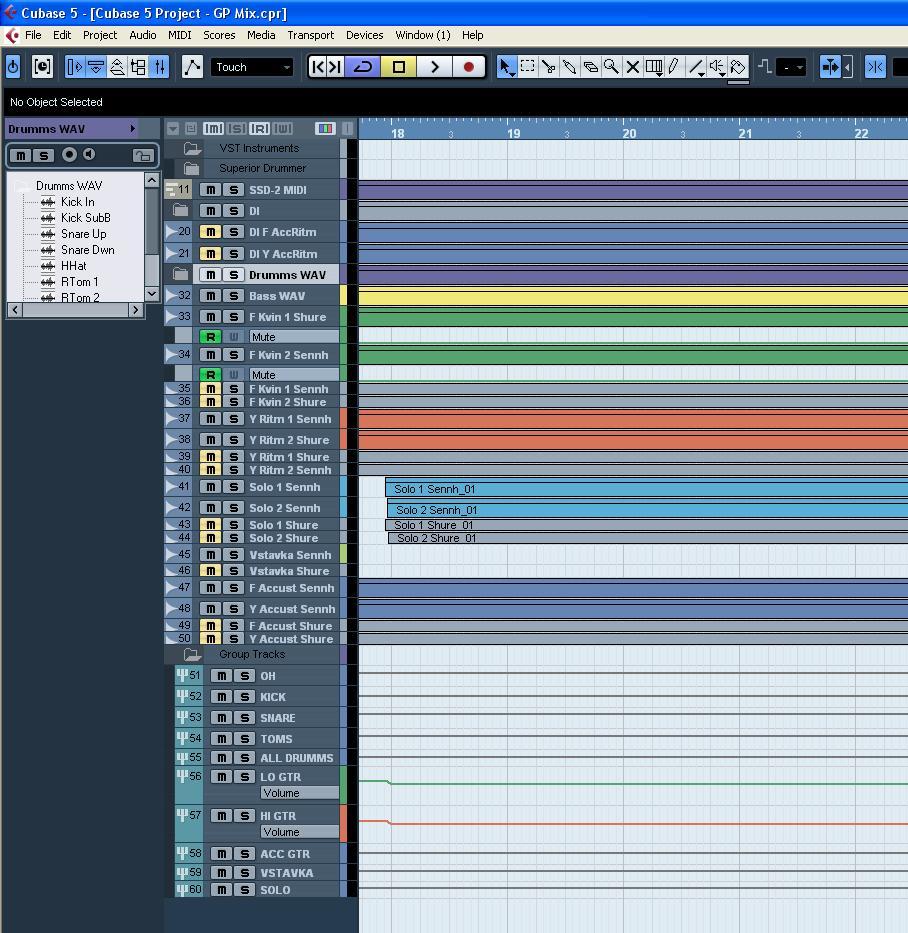The image size is (908, 933).
Task: Open the Window (1) menu
Action: [x=422, y=35]
